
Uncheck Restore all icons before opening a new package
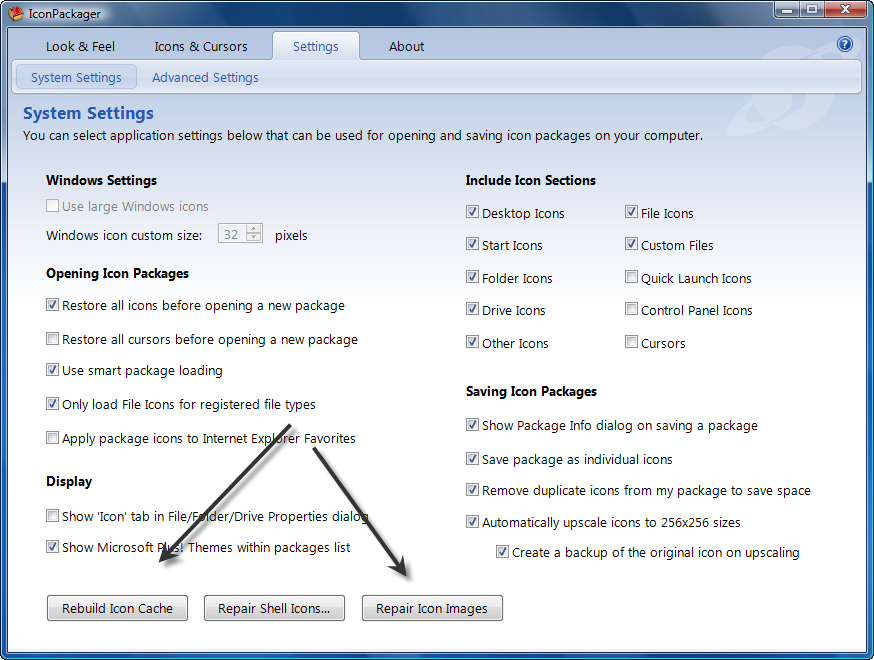(52, 305)
